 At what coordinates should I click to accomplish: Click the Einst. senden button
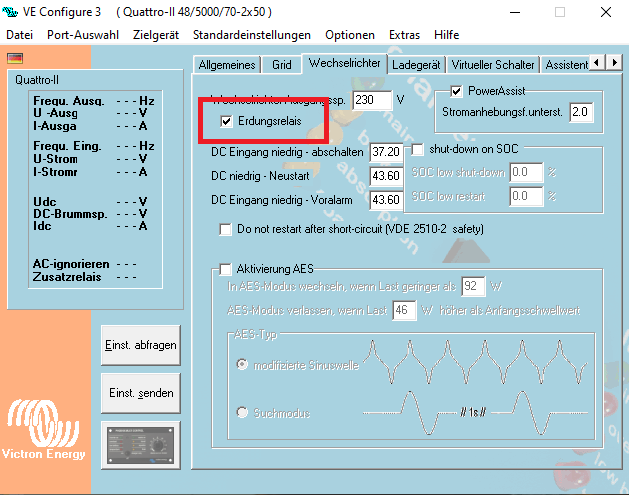tap(141, 393)
